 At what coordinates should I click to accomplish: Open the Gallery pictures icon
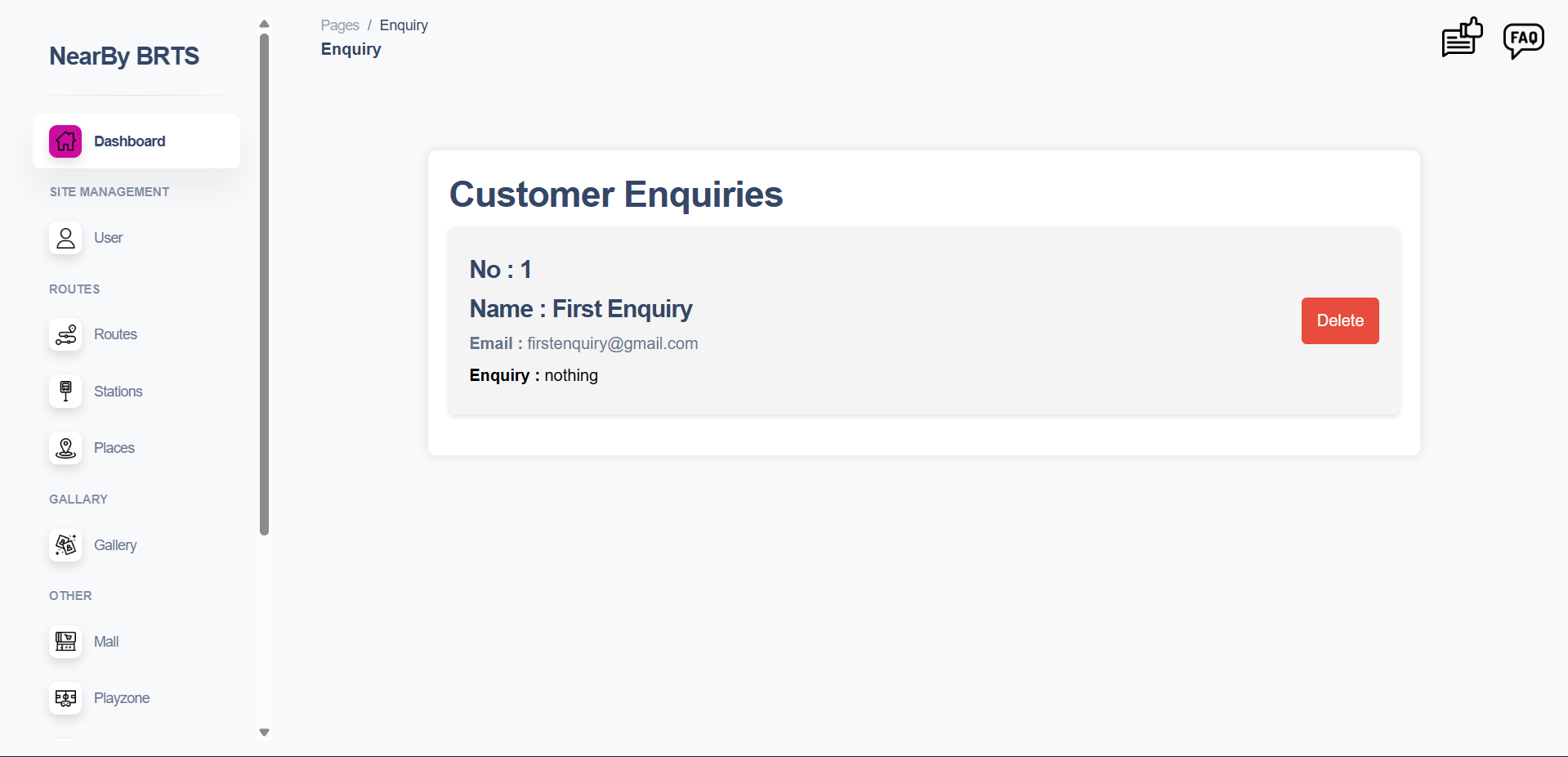(x=65, y=545)
